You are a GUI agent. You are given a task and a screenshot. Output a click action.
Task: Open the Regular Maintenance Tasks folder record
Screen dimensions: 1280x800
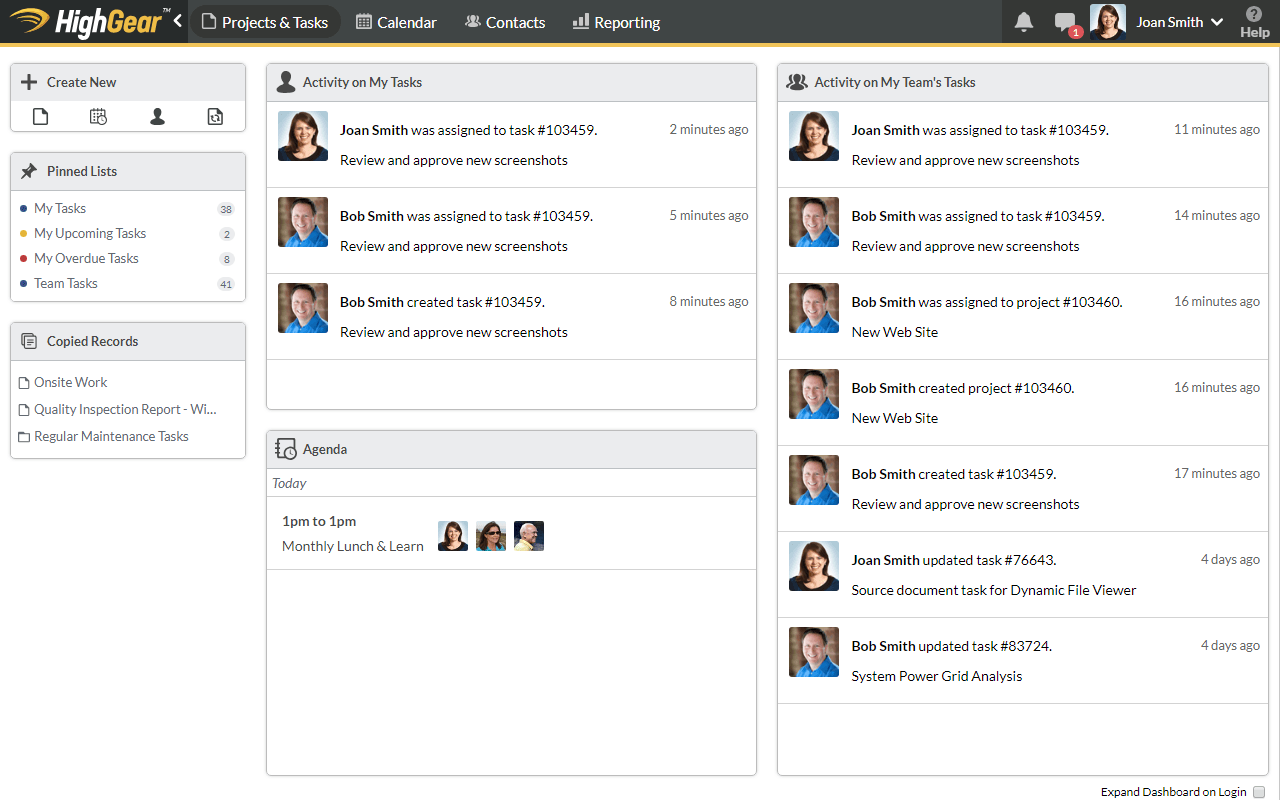click(111, 436)
